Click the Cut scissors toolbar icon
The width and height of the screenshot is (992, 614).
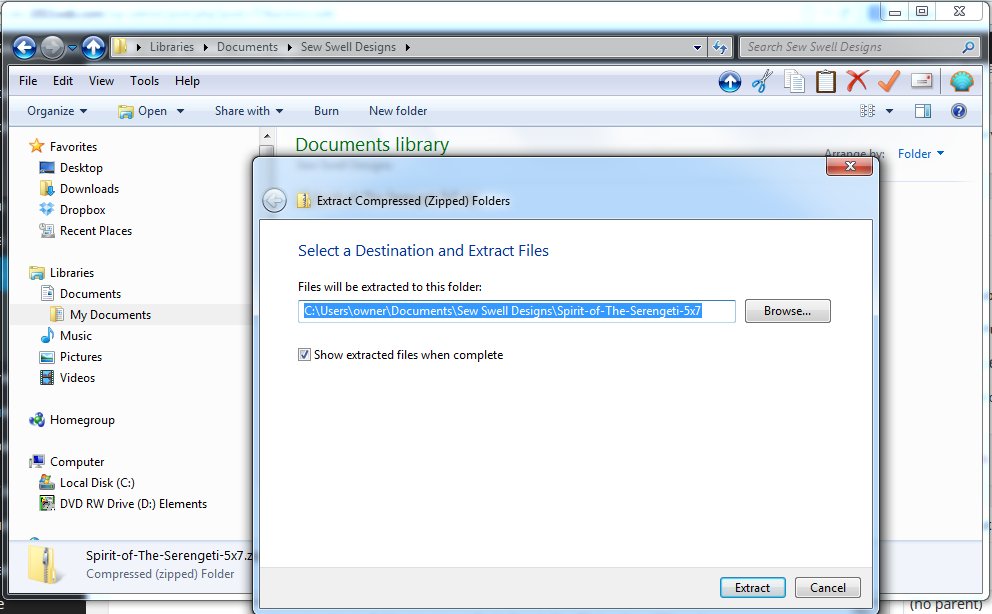(x=762, y=82)
